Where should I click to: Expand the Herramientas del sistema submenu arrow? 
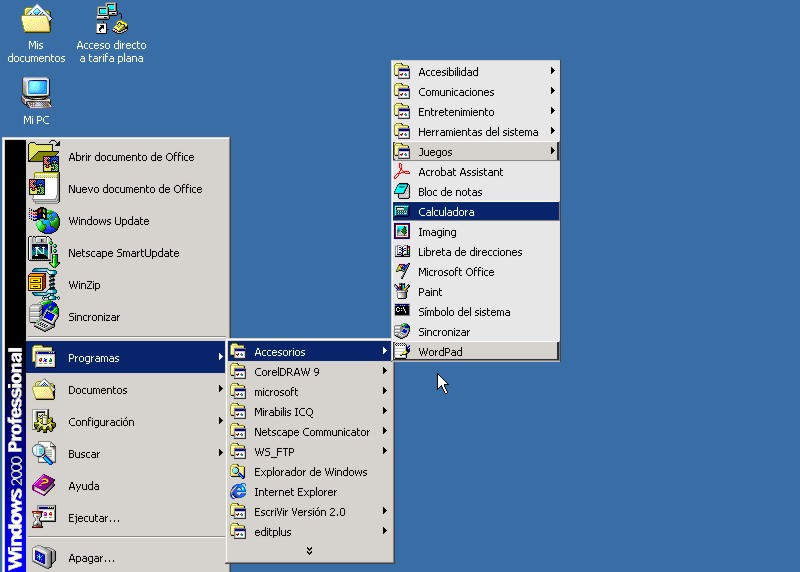tap(553, 131)
